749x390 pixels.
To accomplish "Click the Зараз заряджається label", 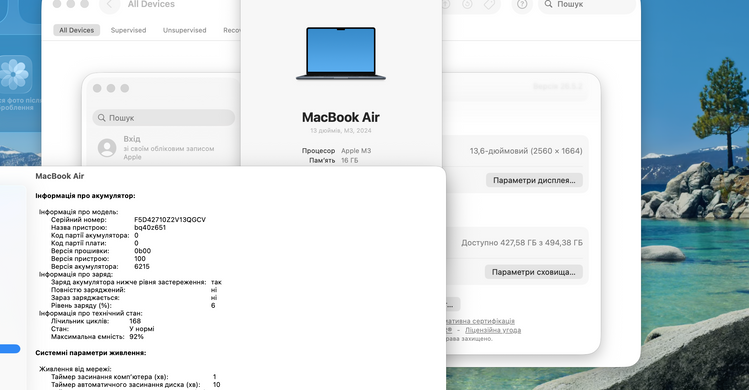I will 86,298.
